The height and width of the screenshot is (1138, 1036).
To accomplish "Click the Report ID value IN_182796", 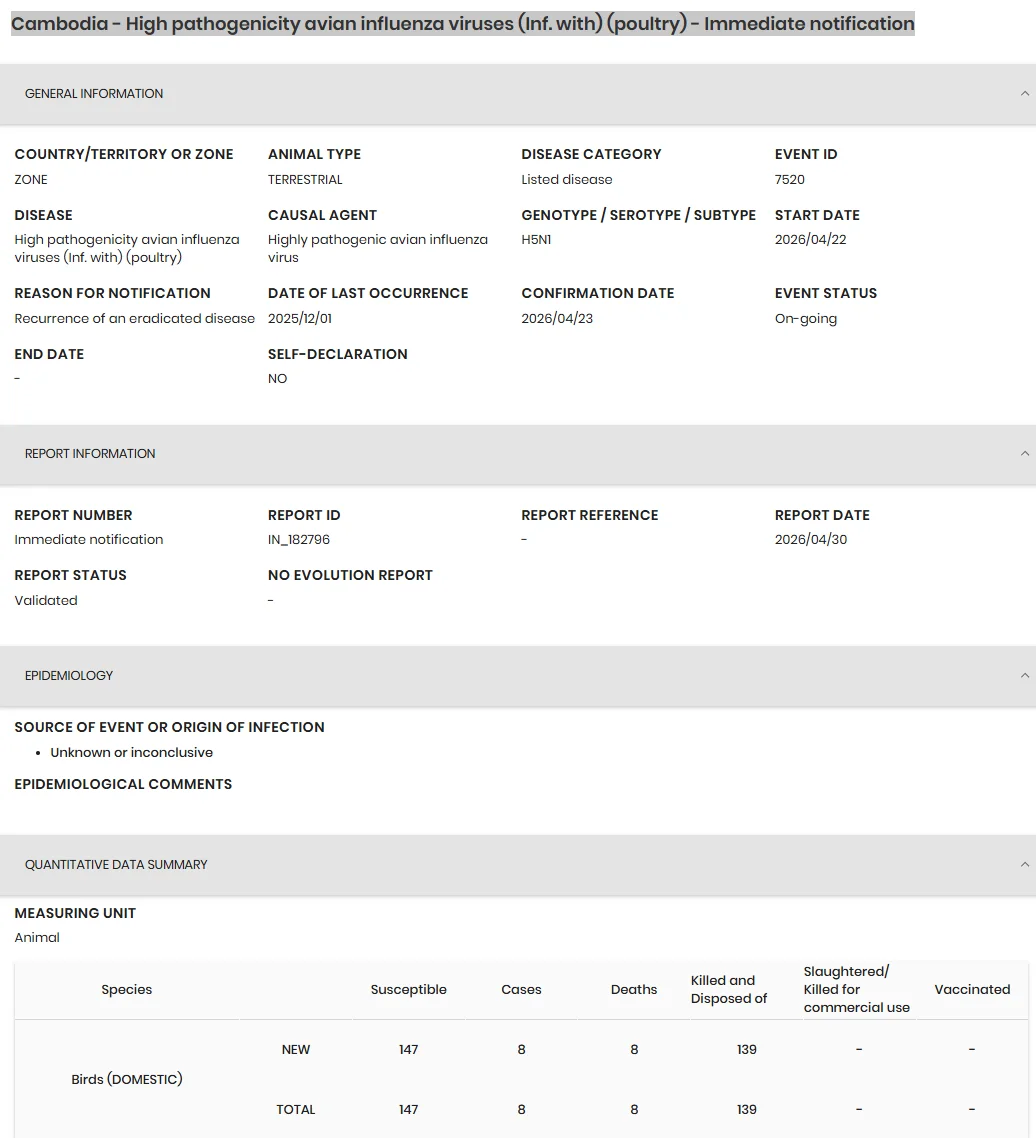I will (x=298, y=539).
